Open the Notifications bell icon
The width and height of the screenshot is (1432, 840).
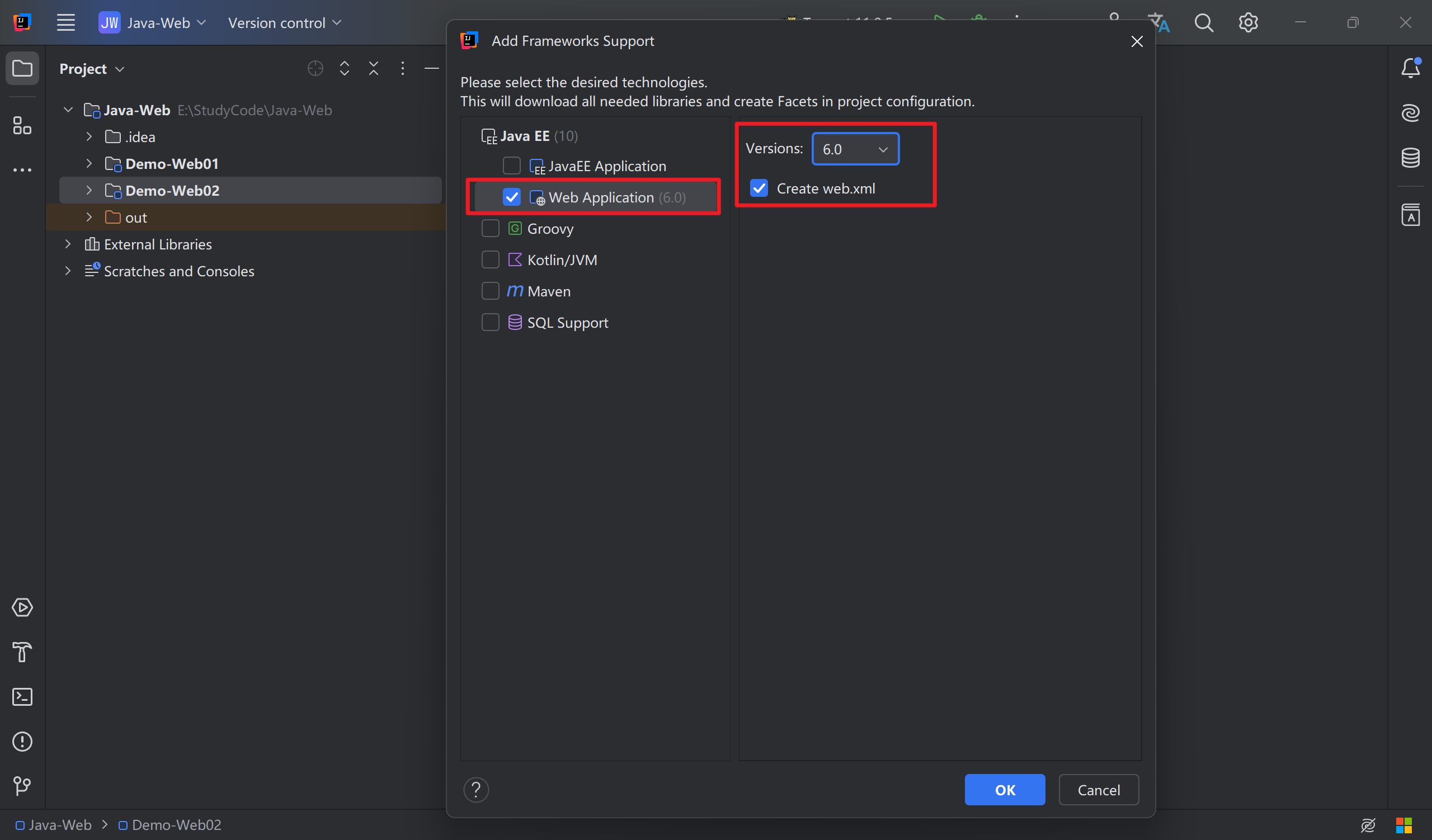pyautogui.click(x=1410, y=69)
